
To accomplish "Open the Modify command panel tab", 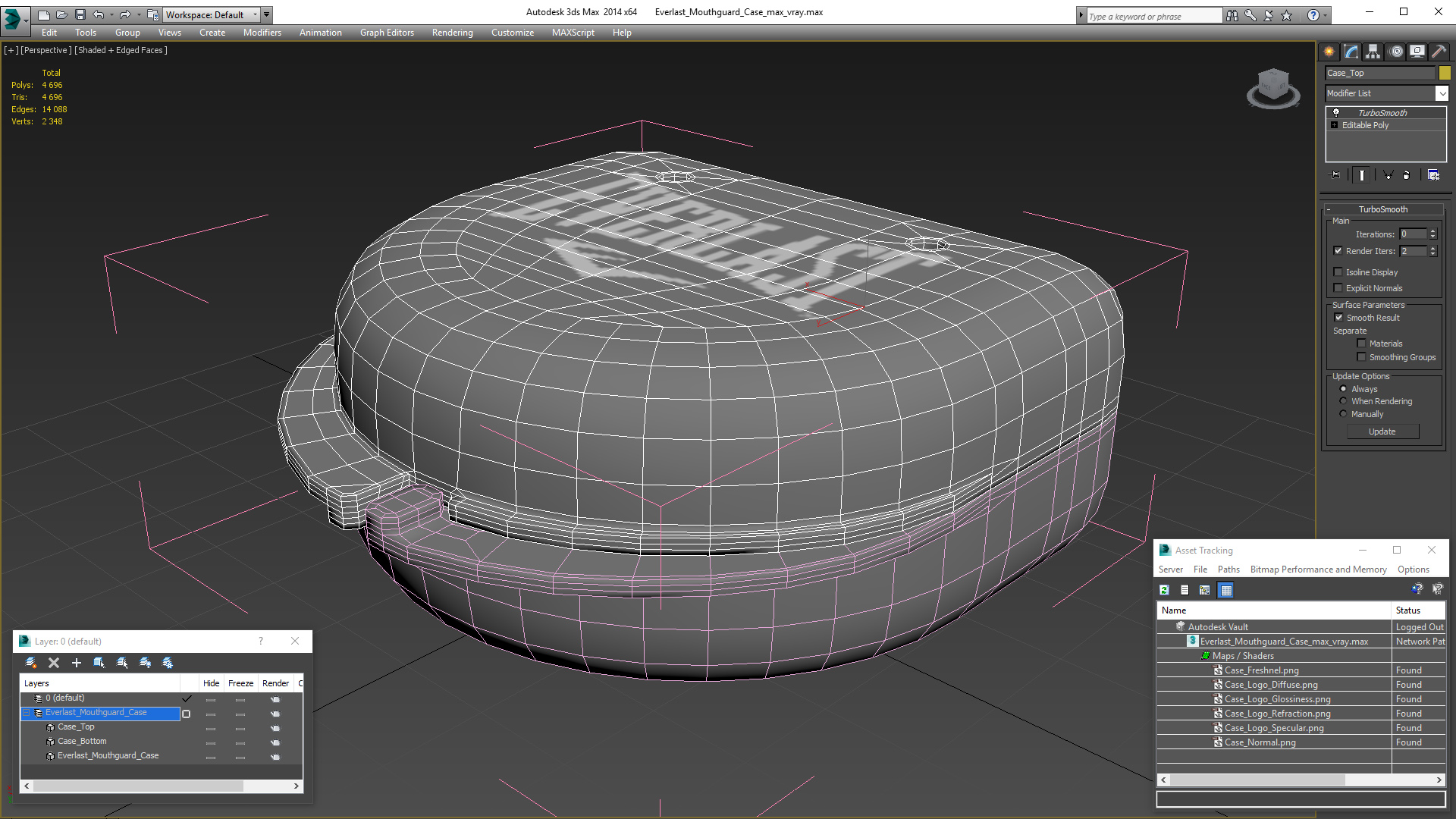I will point(1351,52).
